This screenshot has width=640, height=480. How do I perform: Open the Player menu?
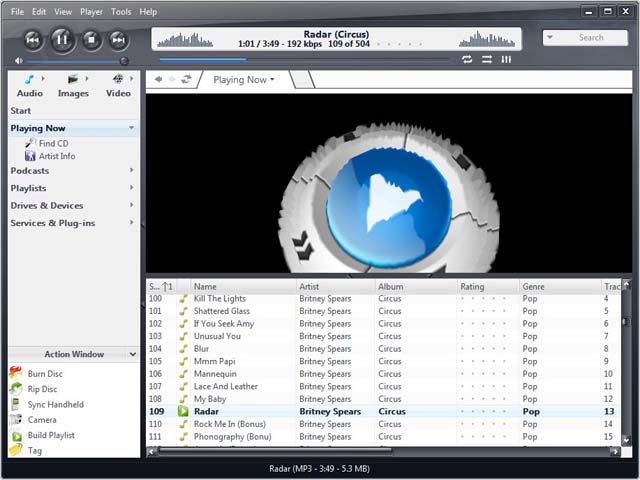[x=91, y=12]
